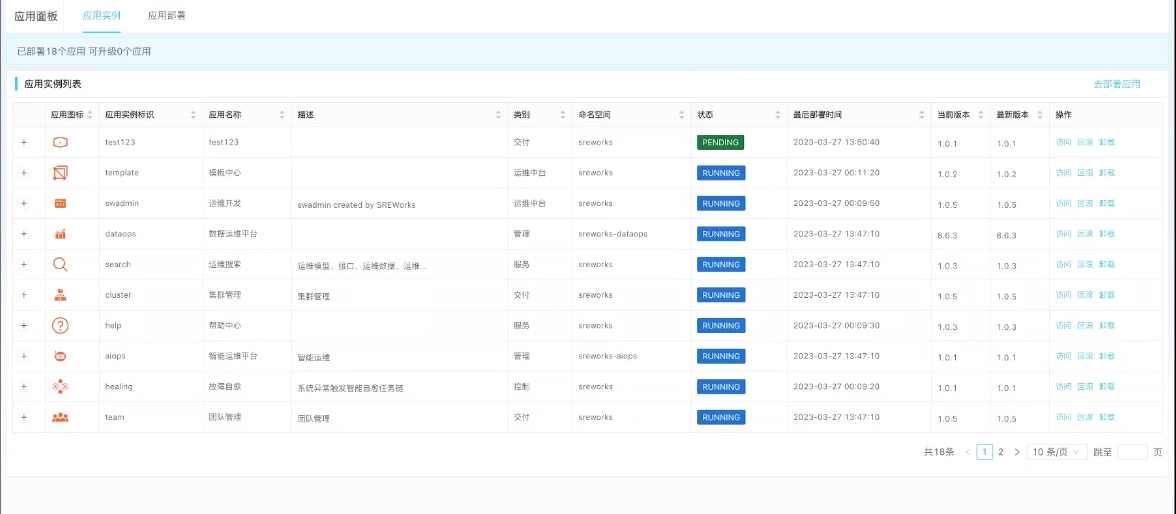Click the swadmin app code icon
The width and height of the screenshot is (1176, 514).
(x=60, y=204)
